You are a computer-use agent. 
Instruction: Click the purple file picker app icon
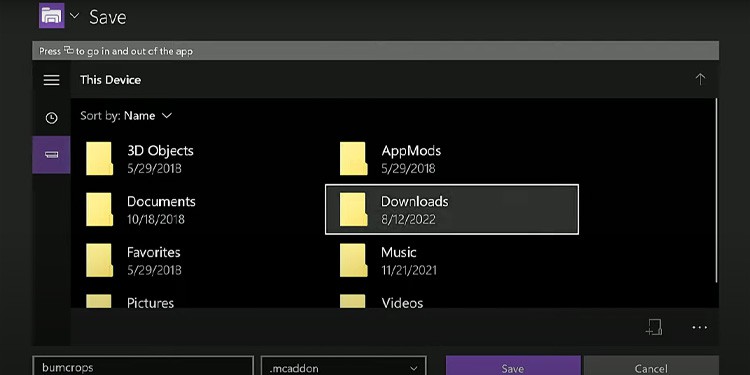click(x=52, y=16)
